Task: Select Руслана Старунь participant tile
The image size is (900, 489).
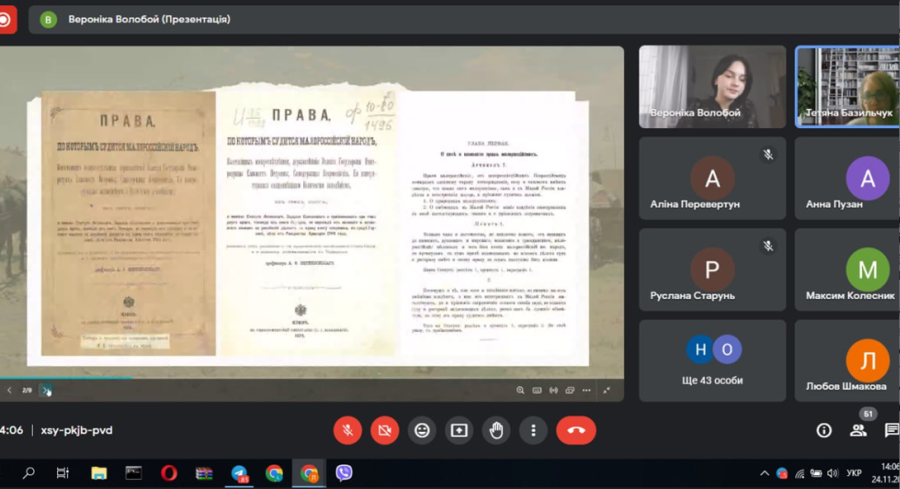Action: coord(712,270)
